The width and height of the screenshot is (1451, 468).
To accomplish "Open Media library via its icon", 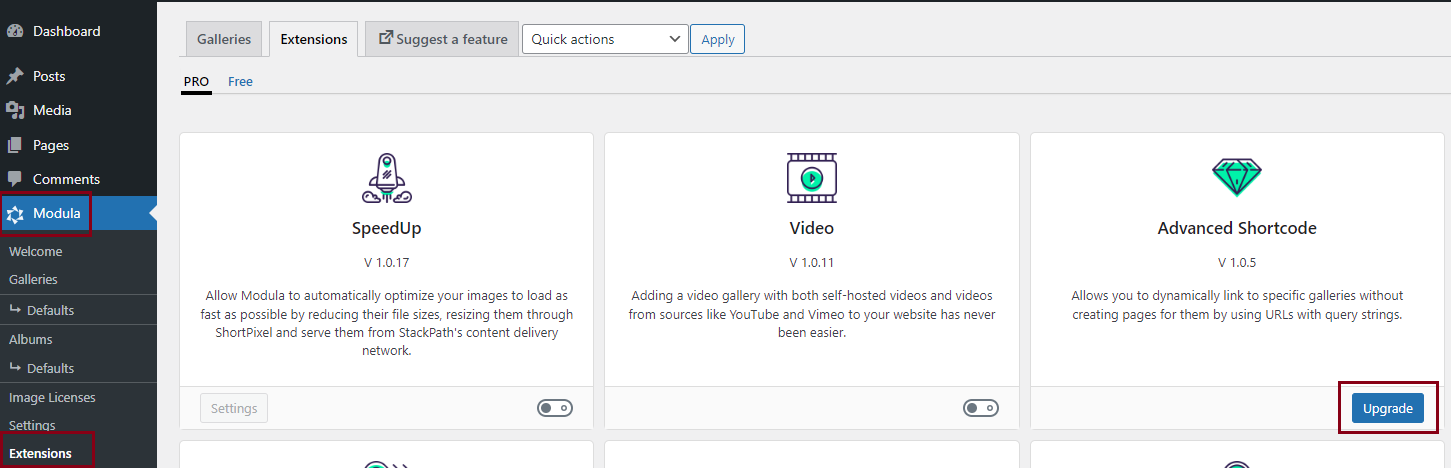I will click(15, 110).
